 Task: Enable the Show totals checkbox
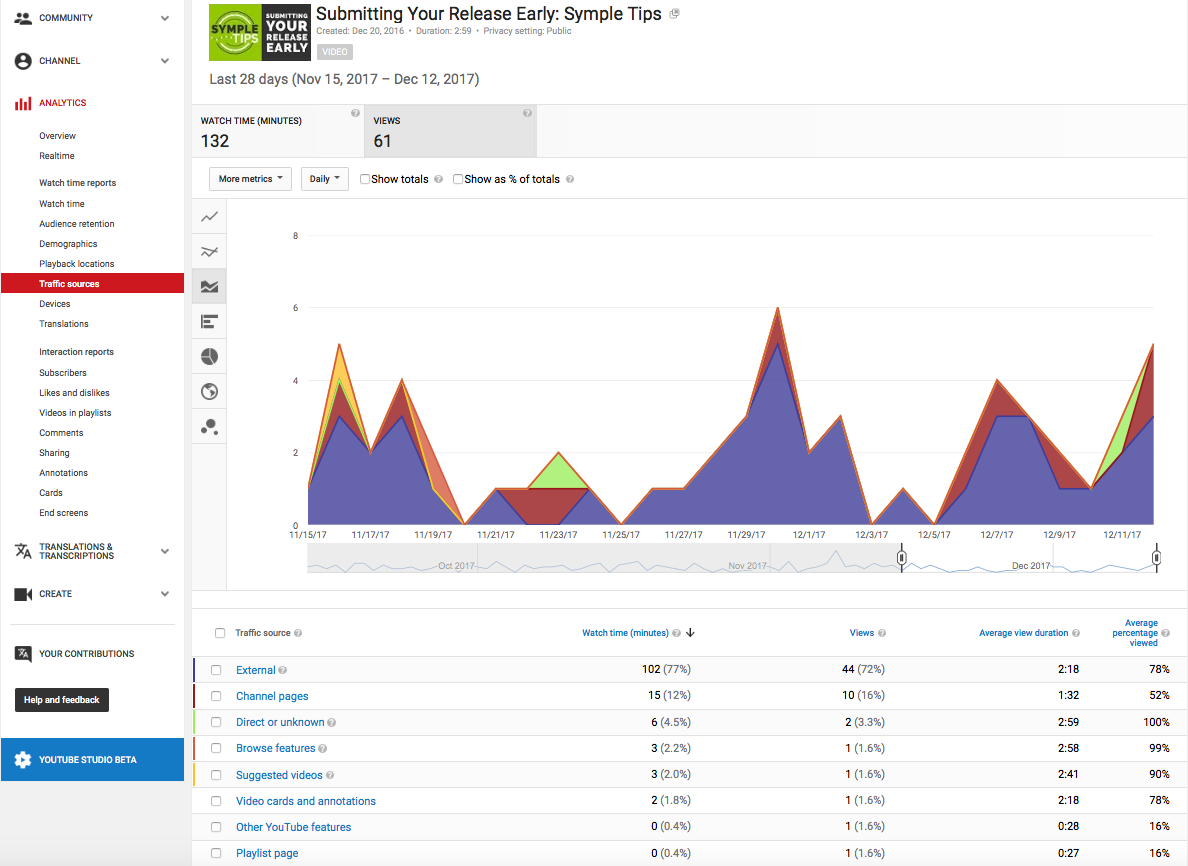tap(365, 180)
